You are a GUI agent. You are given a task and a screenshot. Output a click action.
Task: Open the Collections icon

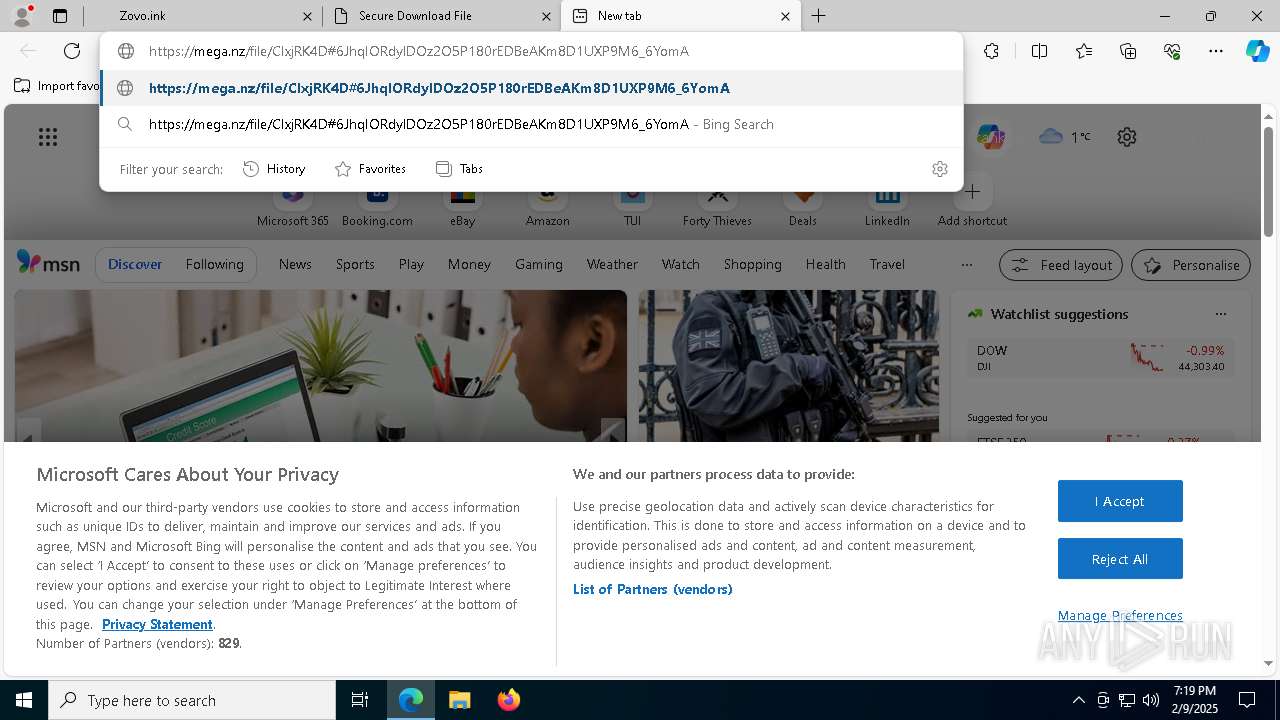pos(1128,51)
